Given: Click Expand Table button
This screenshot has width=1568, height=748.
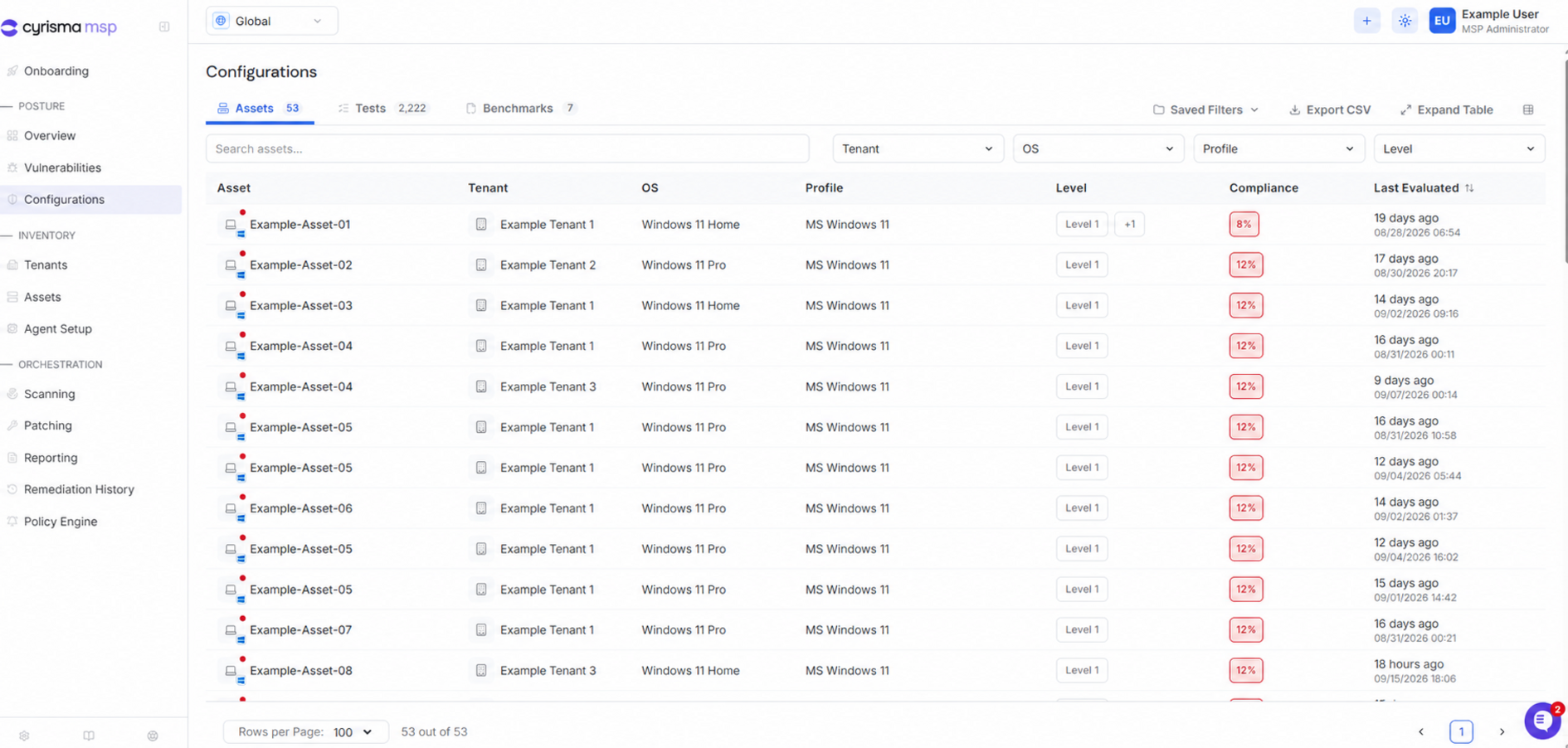Looking at the screenshot, I should [1446, 109].
